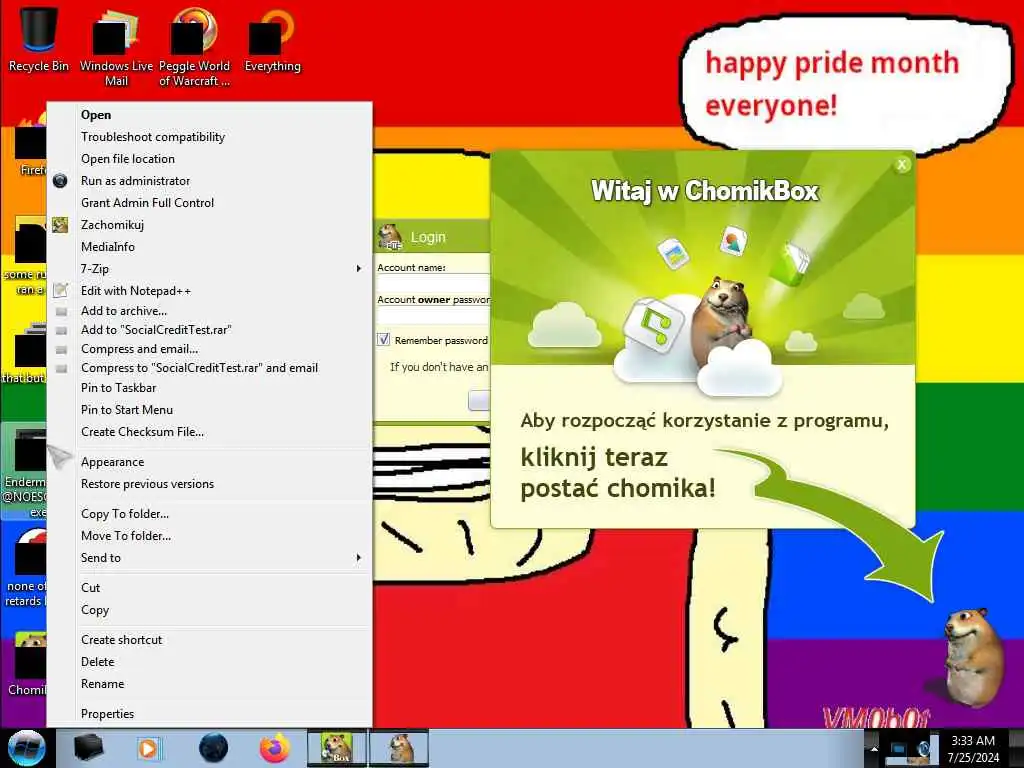Open the clock showing 3:33 AM

(973, 749)
